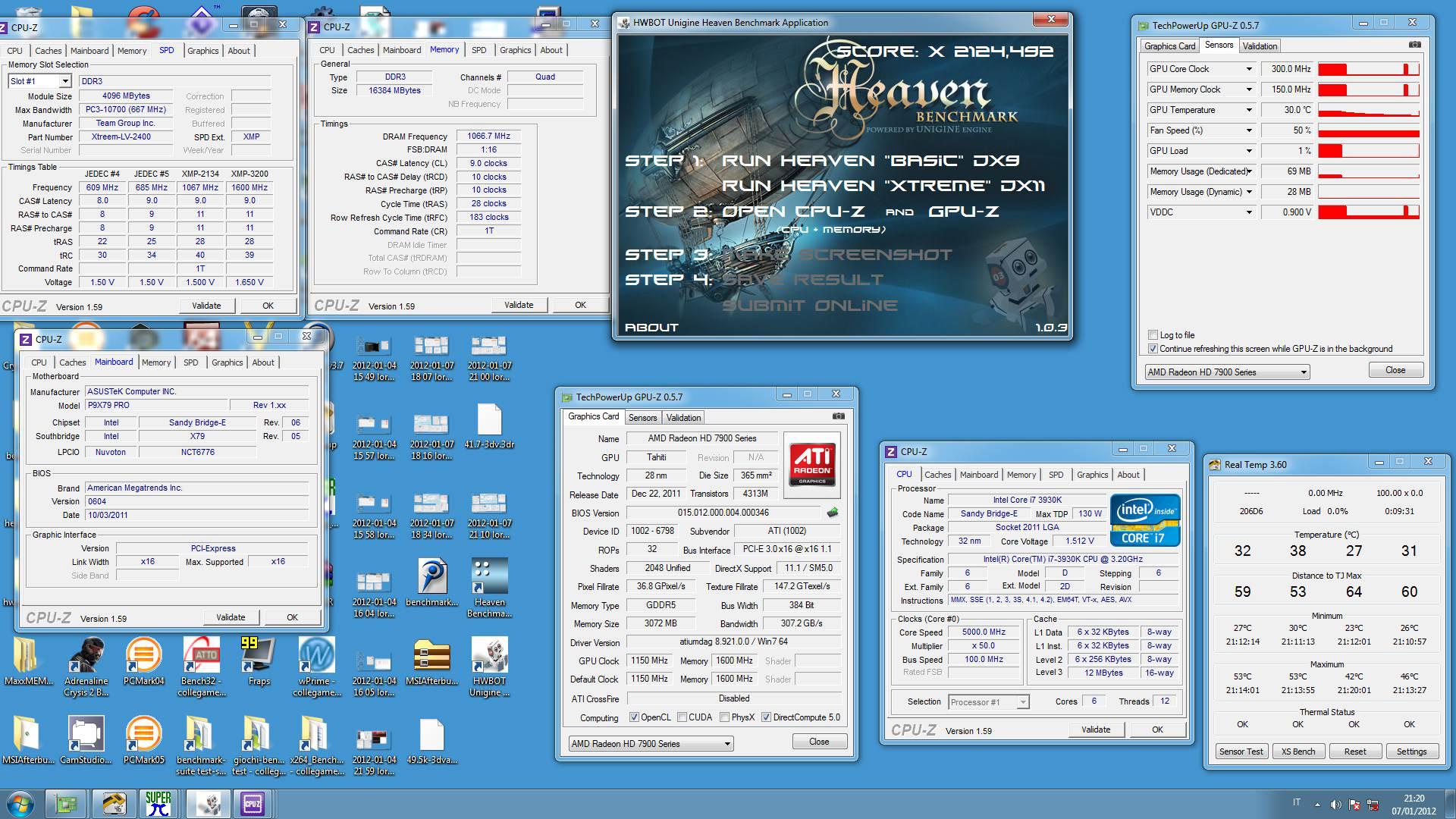This screenshot has height=819, width=1456.
Task: Click camera icon in GPU-Z Graphics Card window
Action: click(x=838, y=416)
